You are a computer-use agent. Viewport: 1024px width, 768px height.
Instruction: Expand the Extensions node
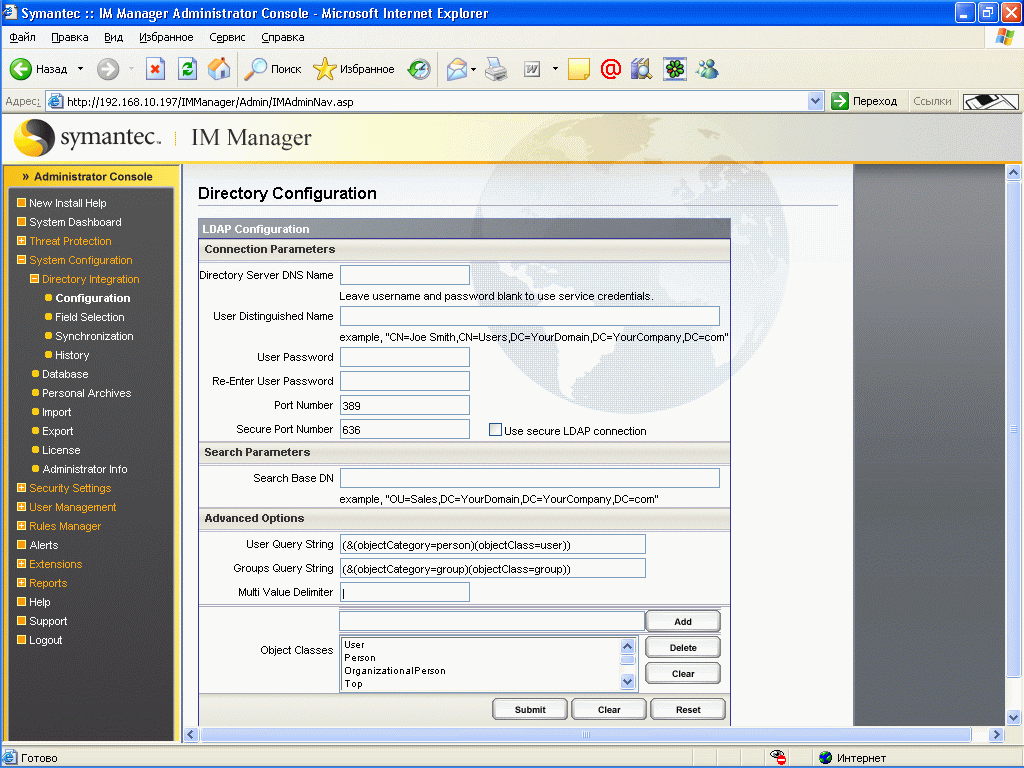pyautogui.click(x=21, y=563)
